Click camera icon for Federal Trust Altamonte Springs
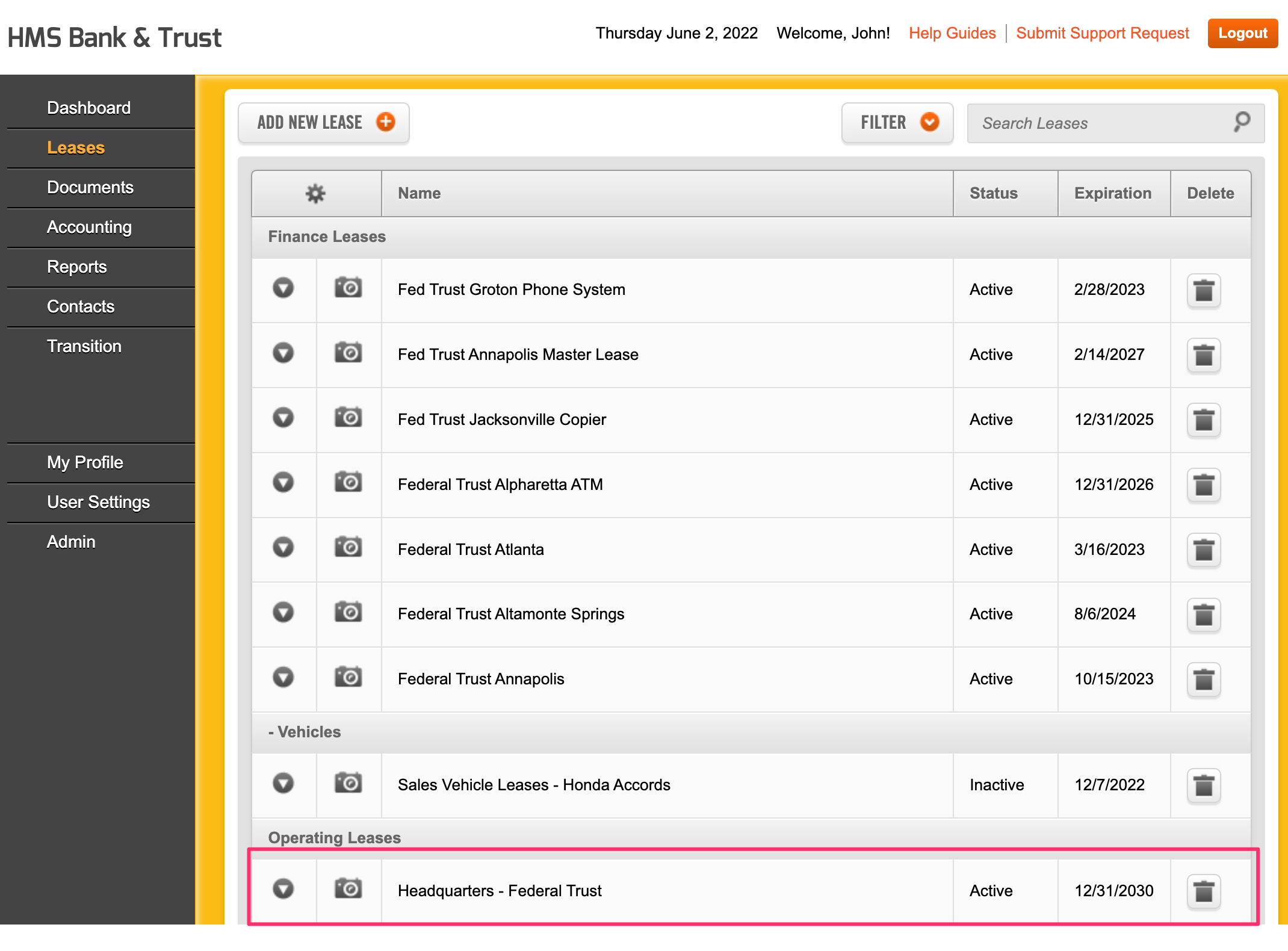1288x951 pixels. (348, 613)
